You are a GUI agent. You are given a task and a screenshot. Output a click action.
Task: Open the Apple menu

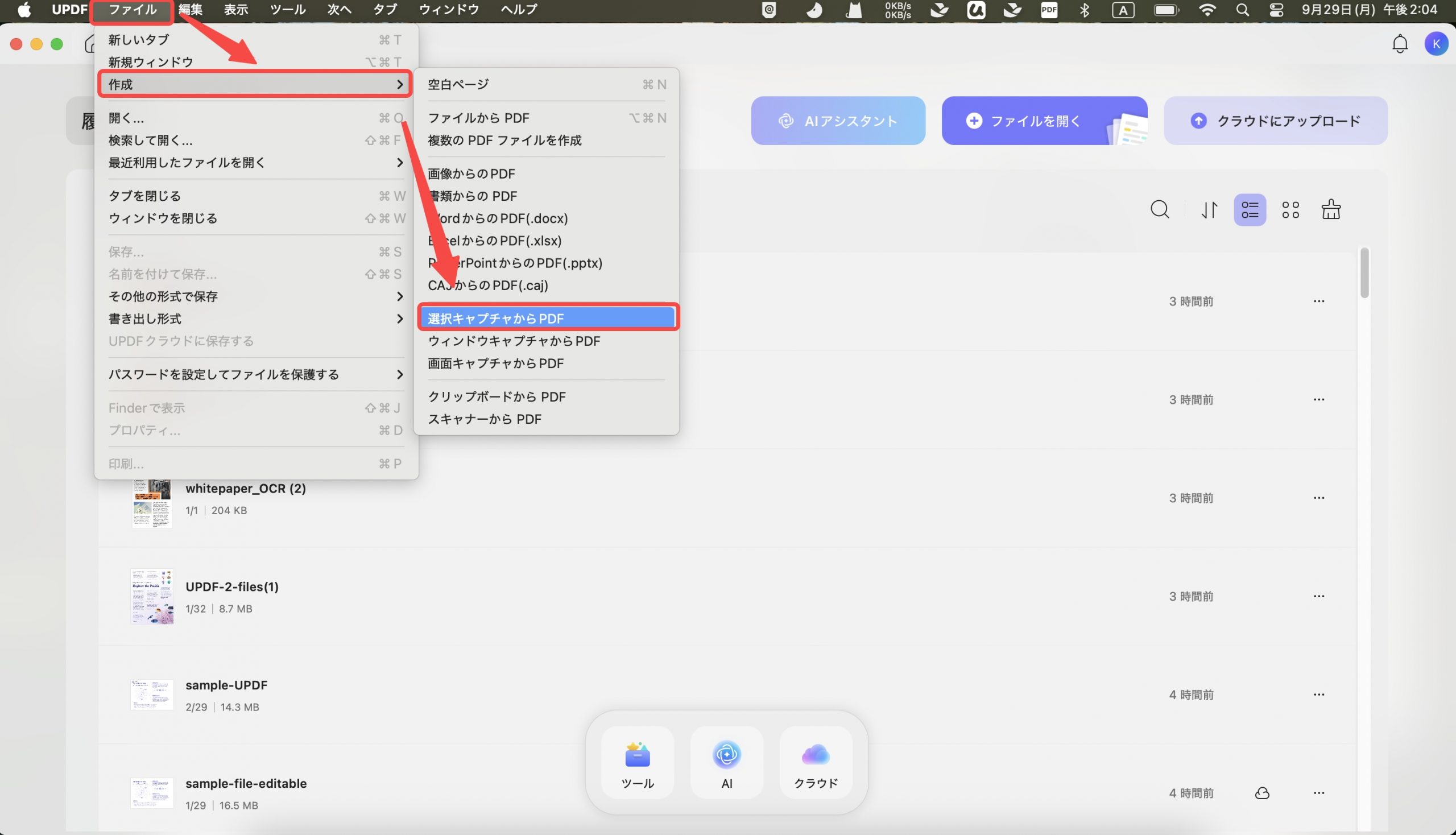pos(24,10)
